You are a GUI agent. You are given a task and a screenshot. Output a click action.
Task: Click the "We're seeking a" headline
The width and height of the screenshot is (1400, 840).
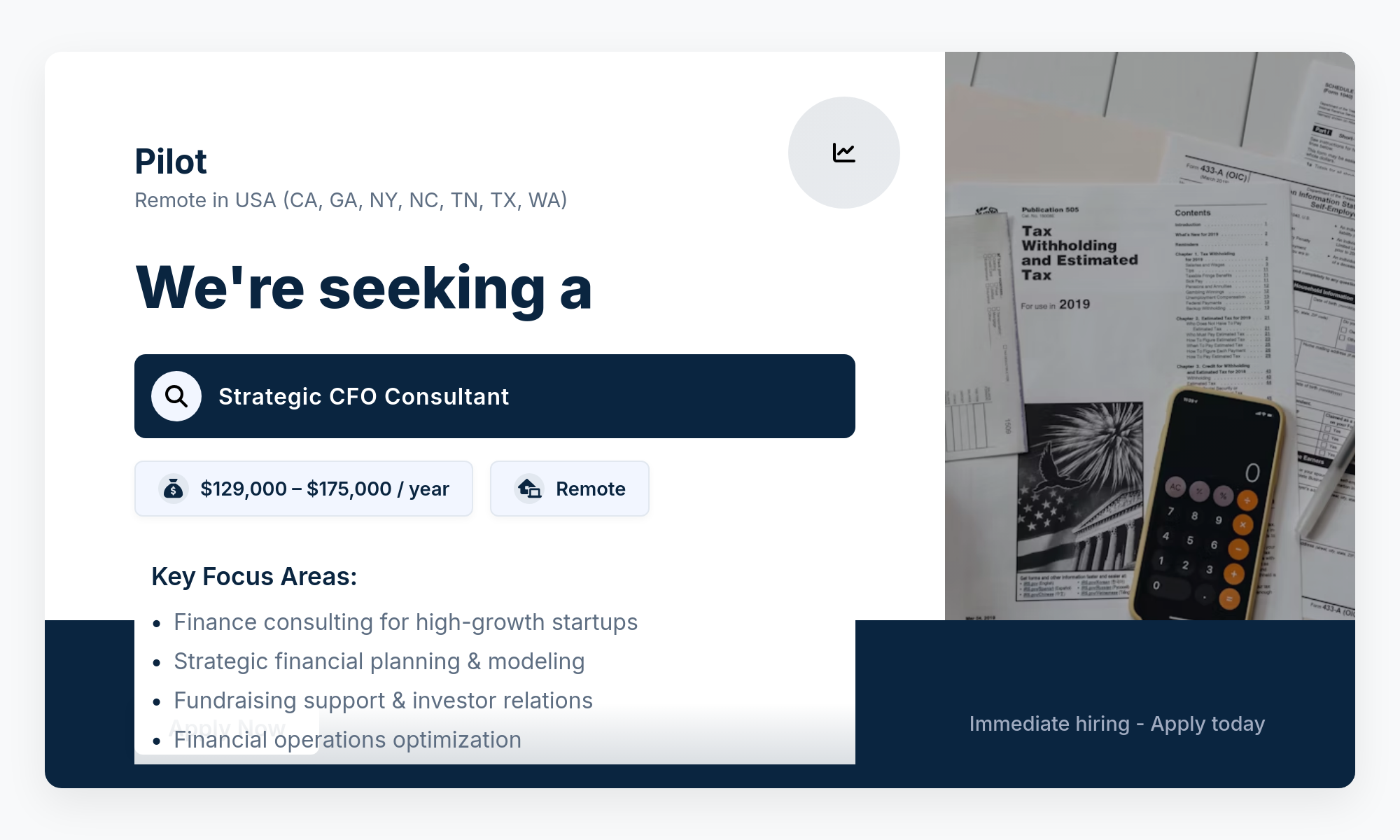click(364, 288)
